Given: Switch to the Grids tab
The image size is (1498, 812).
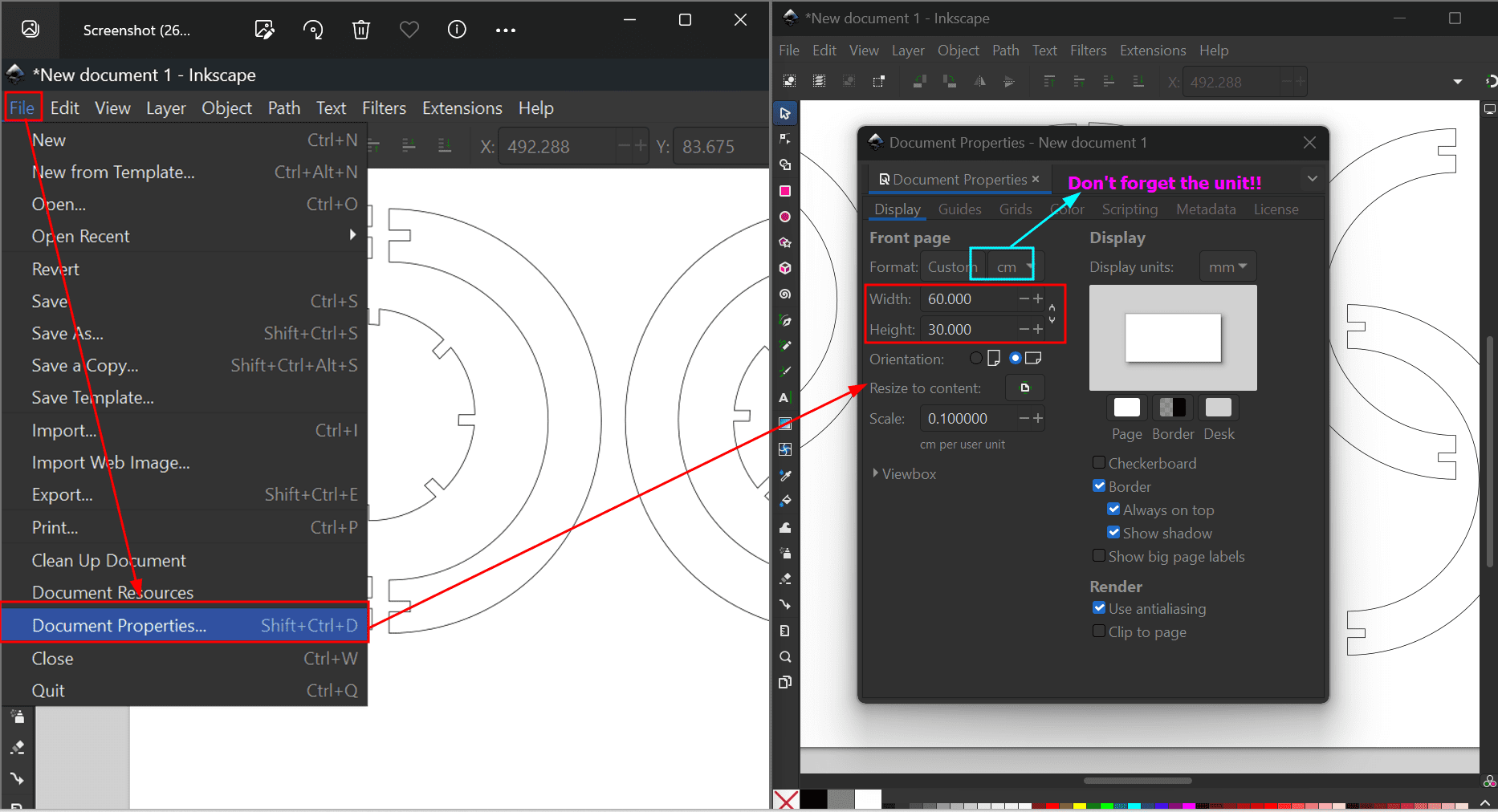Looking at the screenshot, I should click(x=1016, y=209).
